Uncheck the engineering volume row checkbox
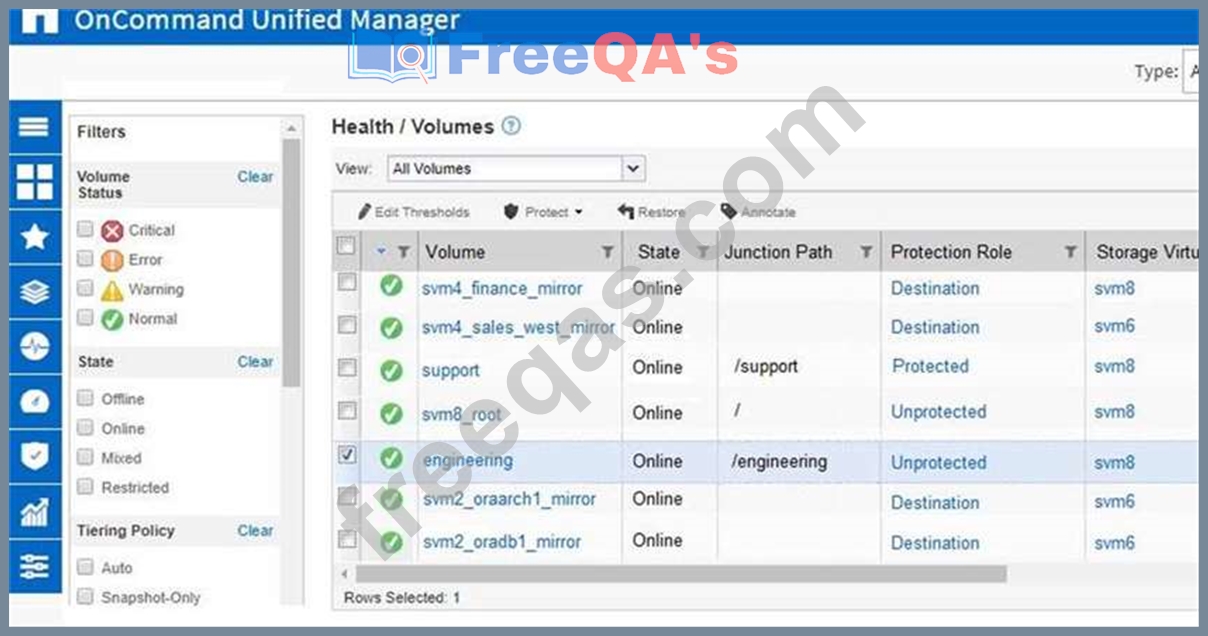Image resolution: width=1208 pixels, height=636 pixels. pos(347,455)
